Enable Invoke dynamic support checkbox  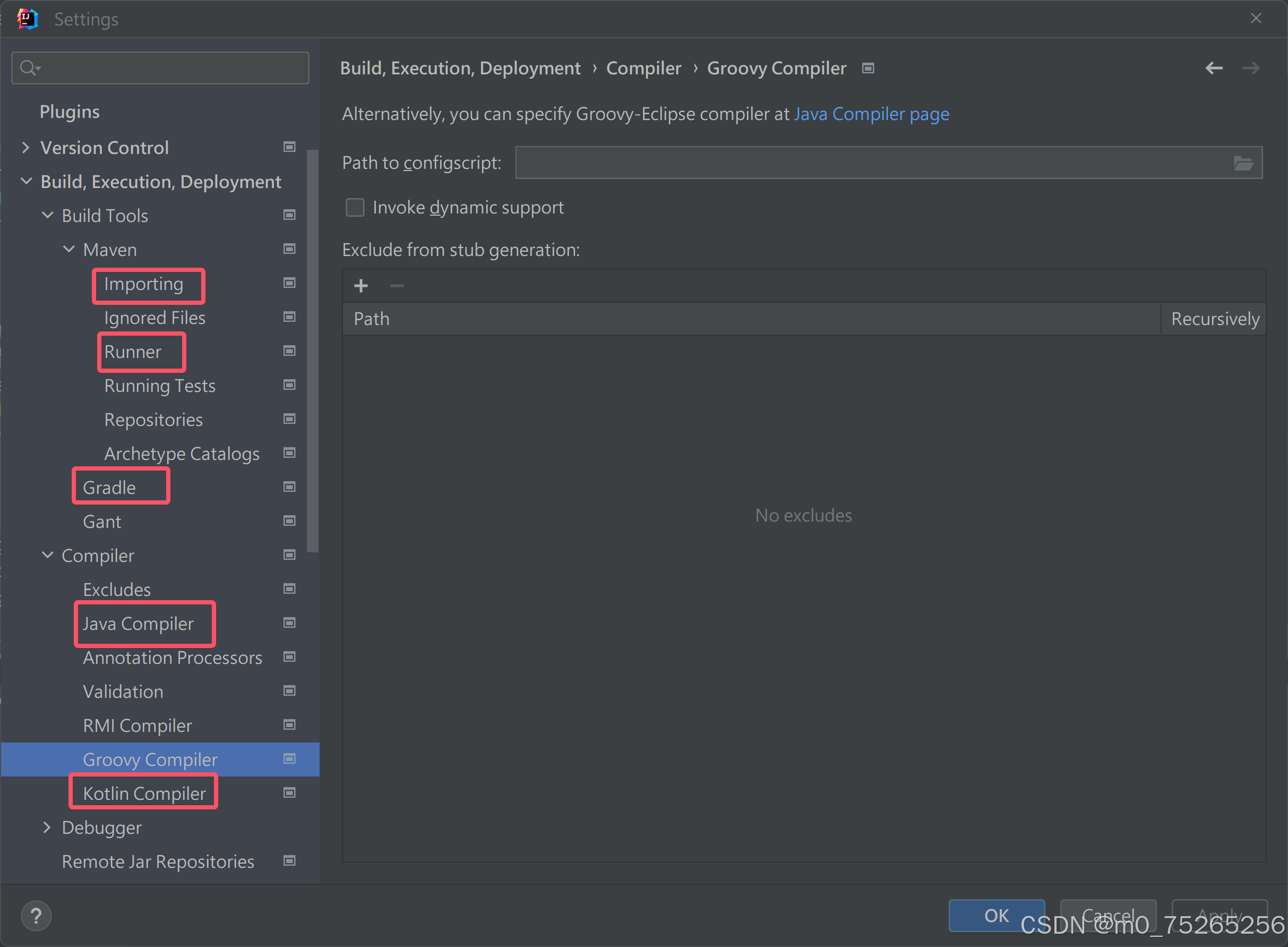coord(355,208)
